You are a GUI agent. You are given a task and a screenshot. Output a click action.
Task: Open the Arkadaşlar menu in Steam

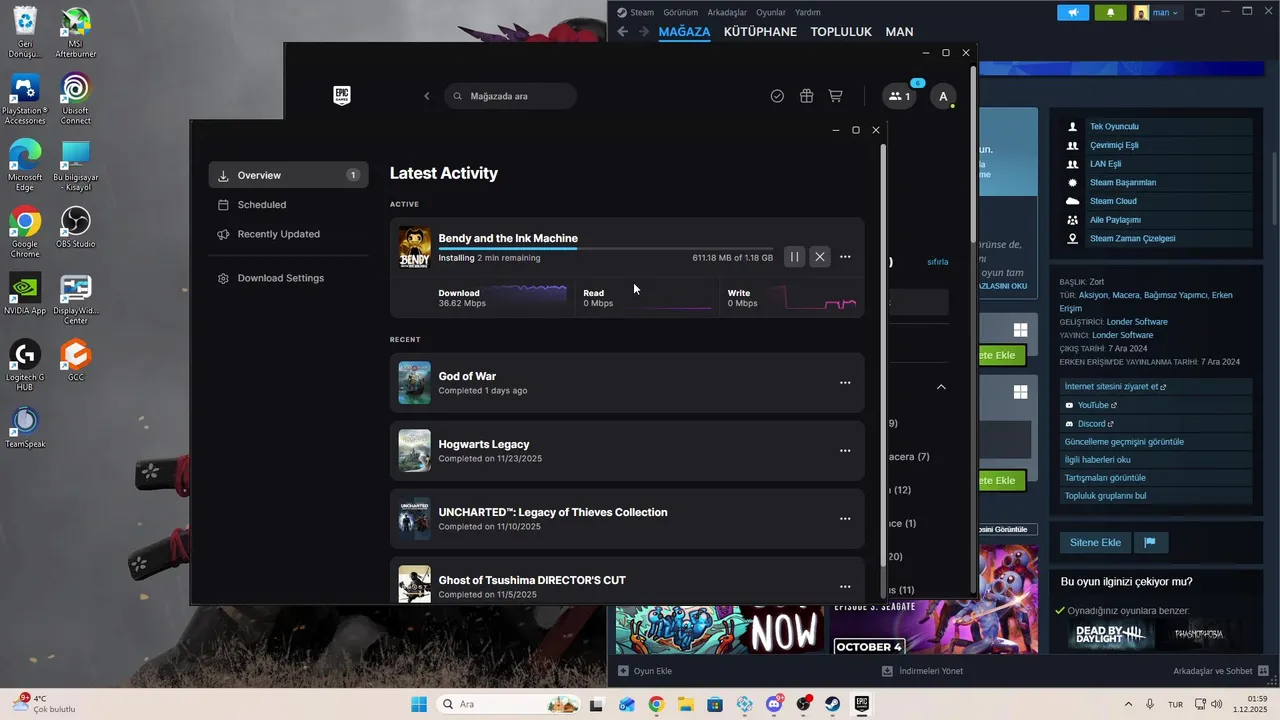coord(727,12)
